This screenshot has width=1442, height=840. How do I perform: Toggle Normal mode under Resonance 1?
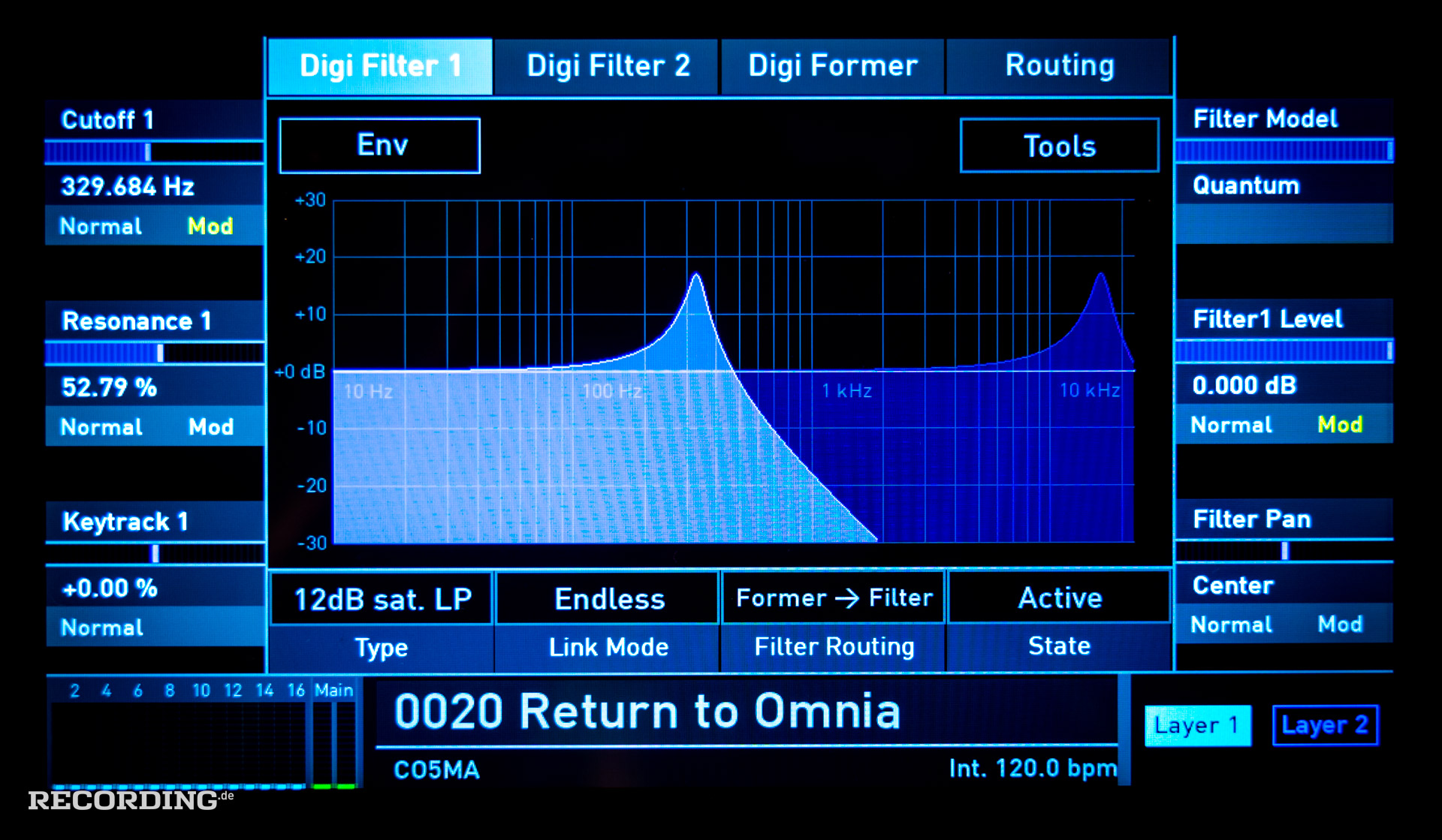pyautogui.click(x=101, y=426)
